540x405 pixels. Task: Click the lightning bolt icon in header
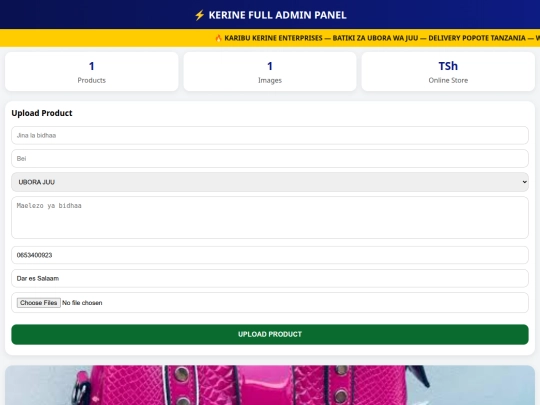(199, 15)
